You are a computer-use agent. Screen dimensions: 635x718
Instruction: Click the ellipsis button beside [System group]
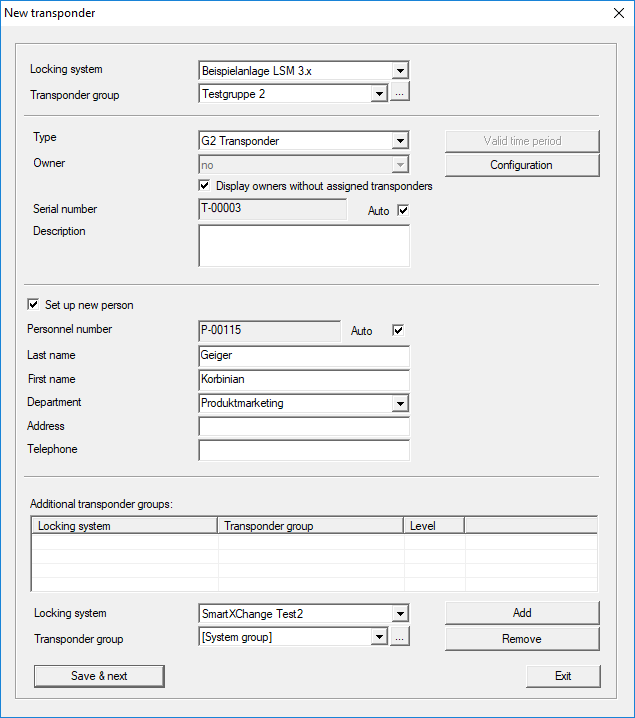(400, 637)
